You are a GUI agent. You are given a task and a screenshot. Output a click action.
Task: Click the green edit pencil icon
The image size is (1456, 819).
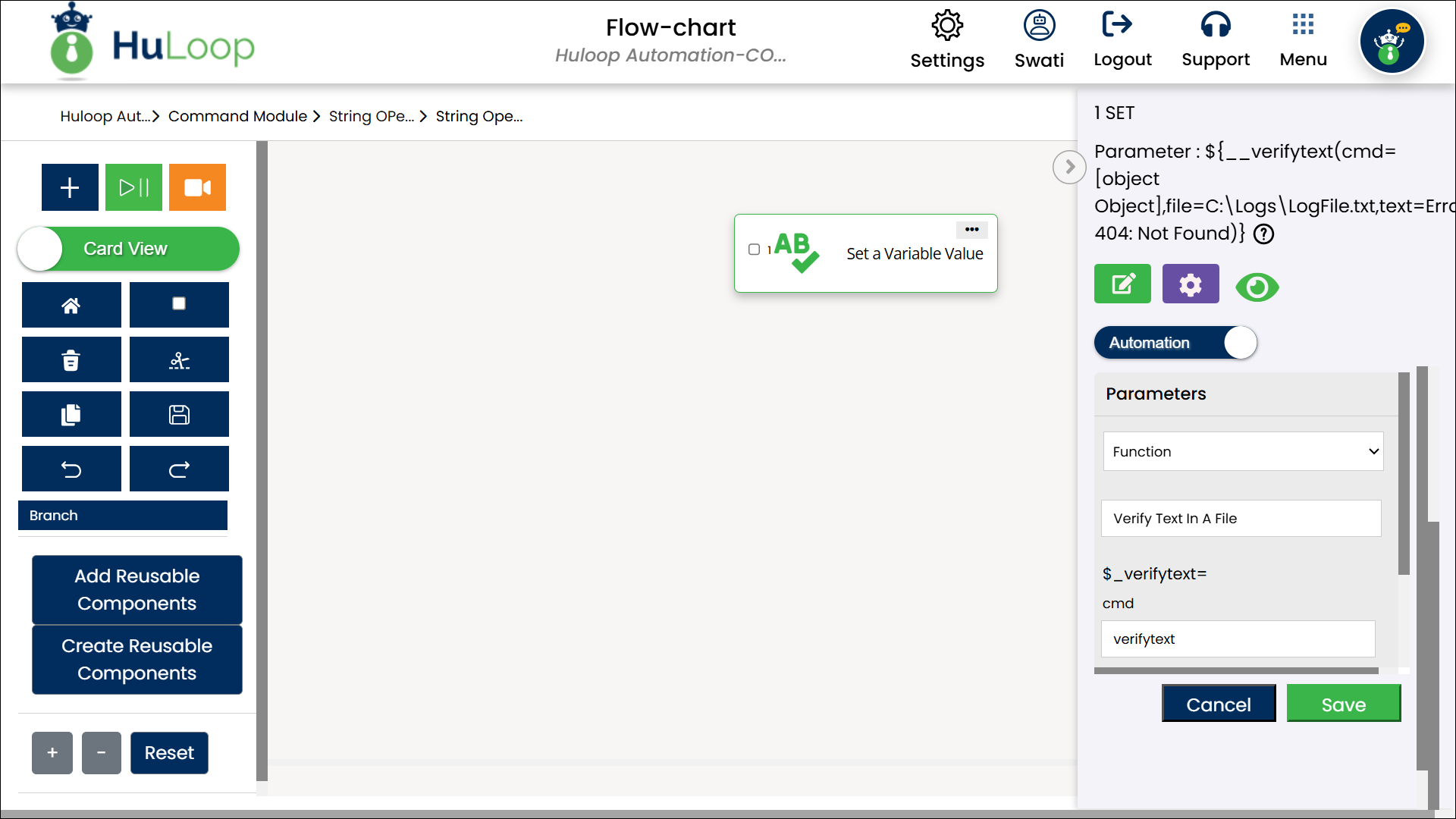coord(1122,284)
